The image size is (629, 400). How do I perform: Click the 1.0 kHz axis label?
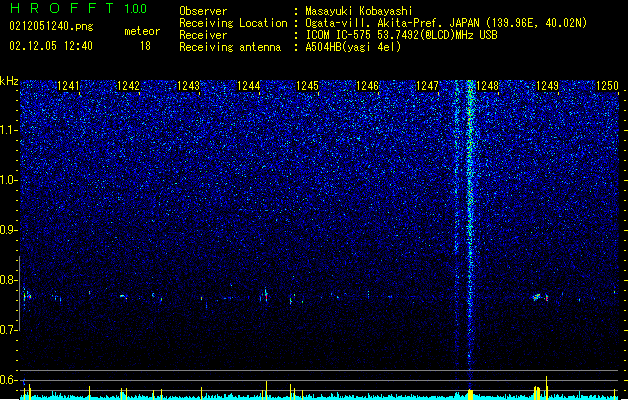coord(9,180)
